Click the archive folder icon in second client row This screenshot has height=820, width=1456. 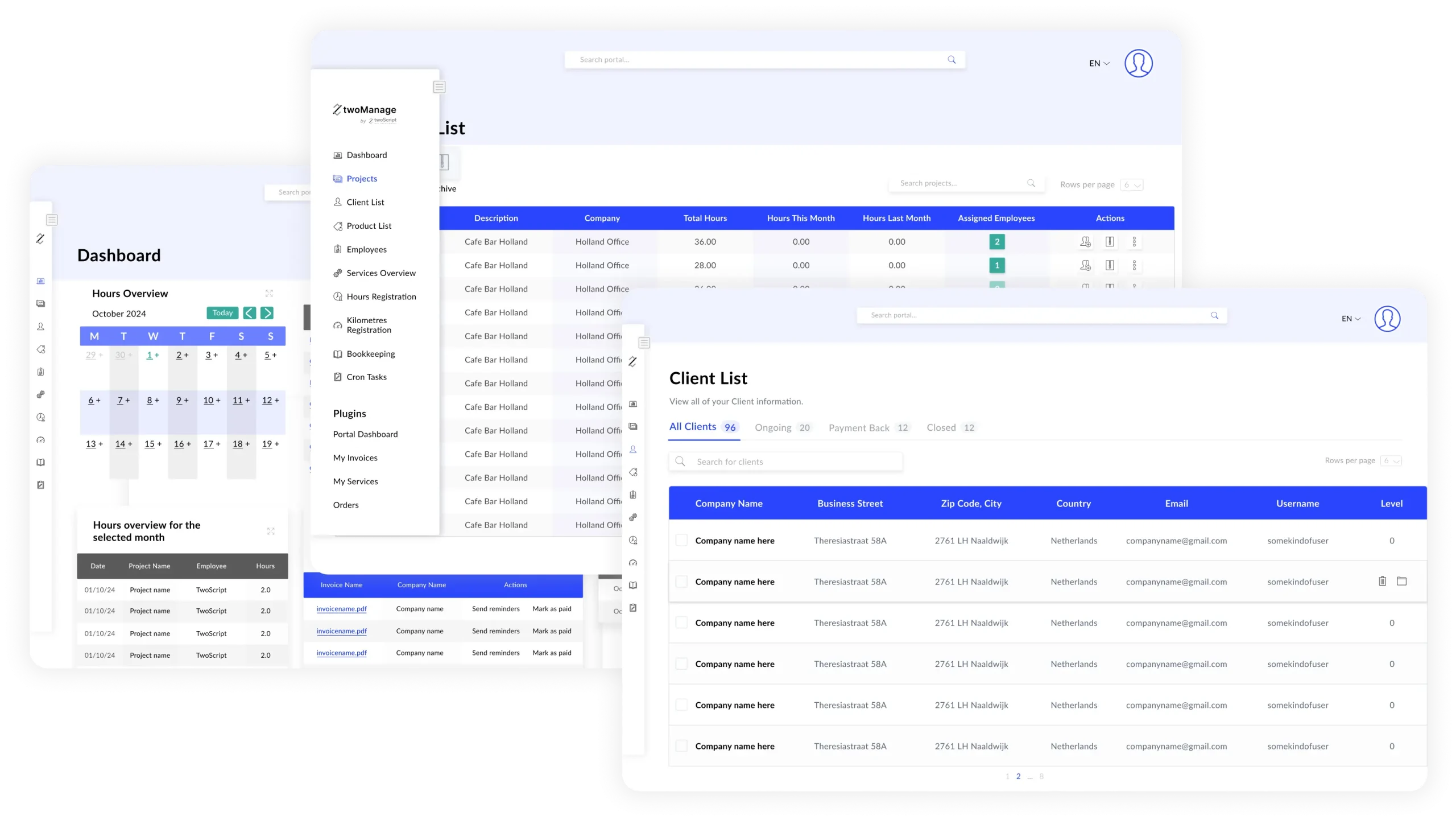click(x=1402, y=581)
